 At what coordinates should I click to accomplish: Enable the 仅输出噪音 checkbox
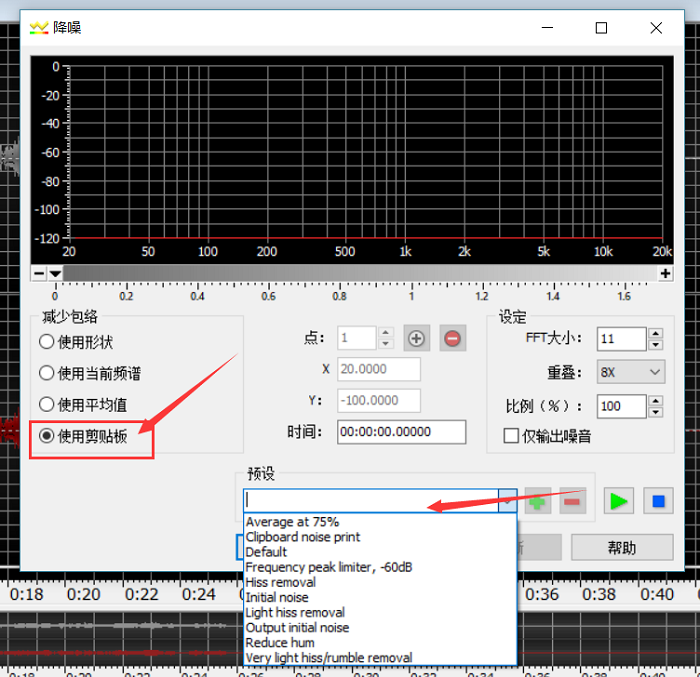coord(511,436)
